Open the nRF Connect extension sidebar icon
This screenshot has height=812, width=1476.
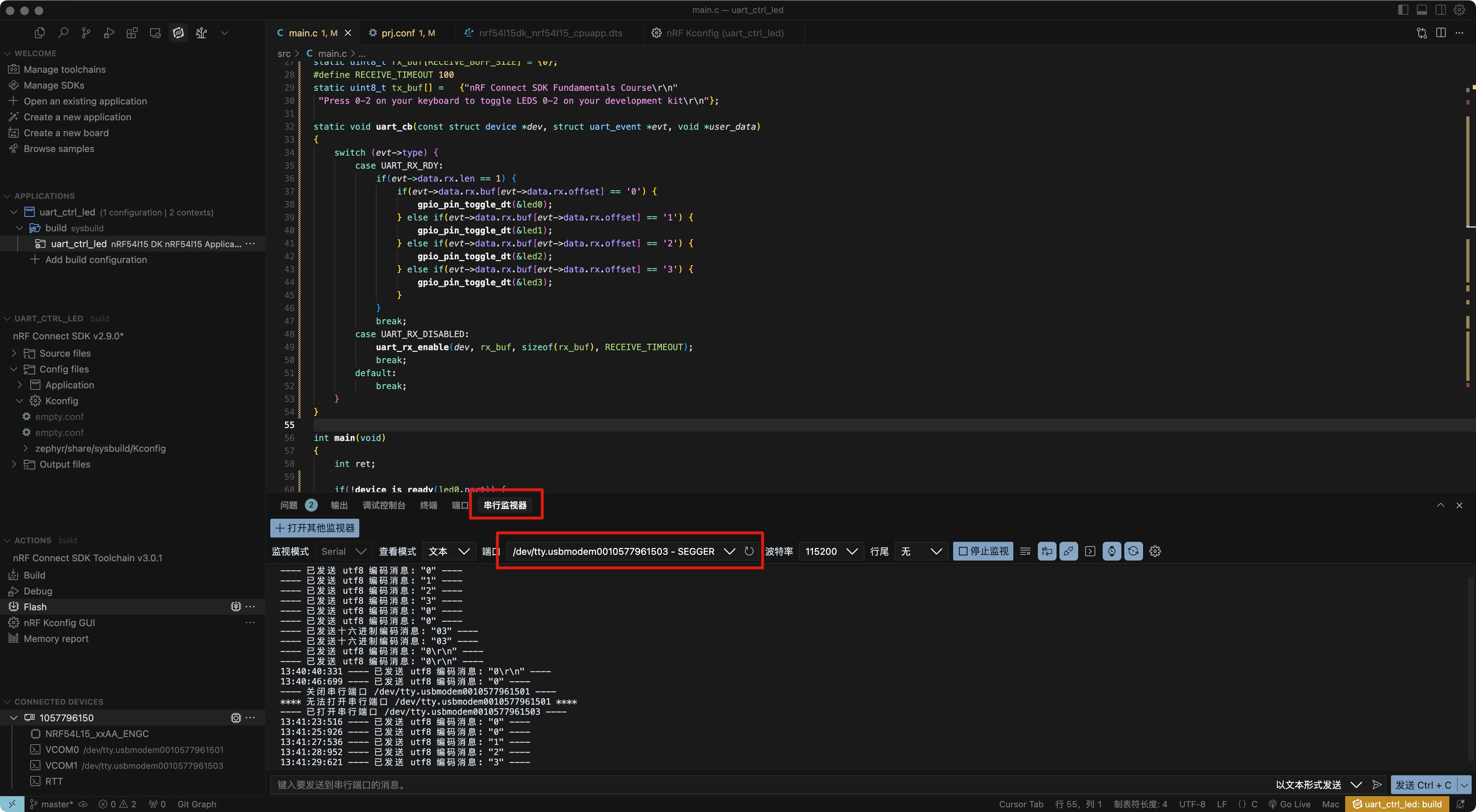(x=178, y=33)
